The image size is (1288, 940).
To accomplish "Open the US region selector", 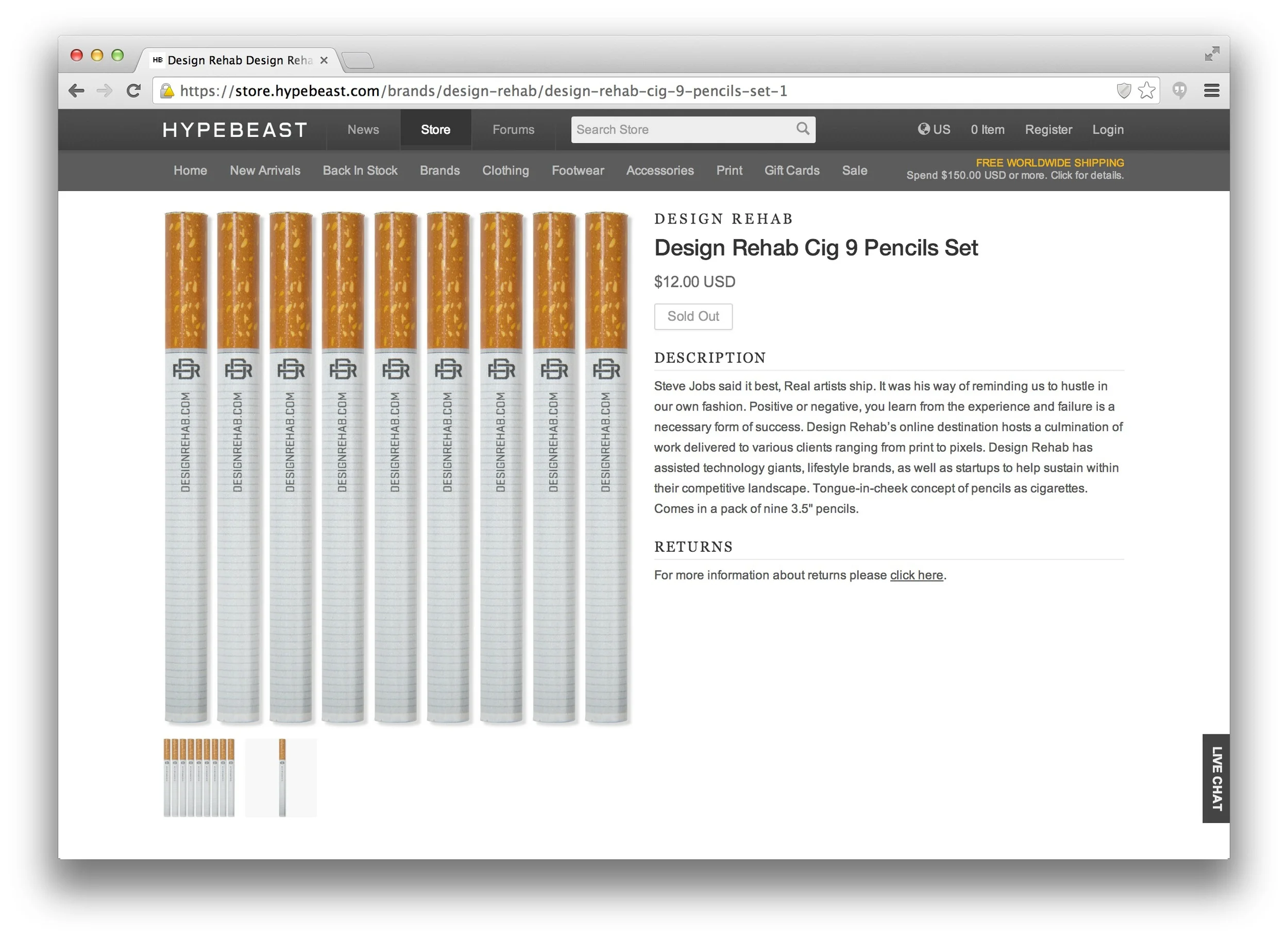I will [934, 130].
